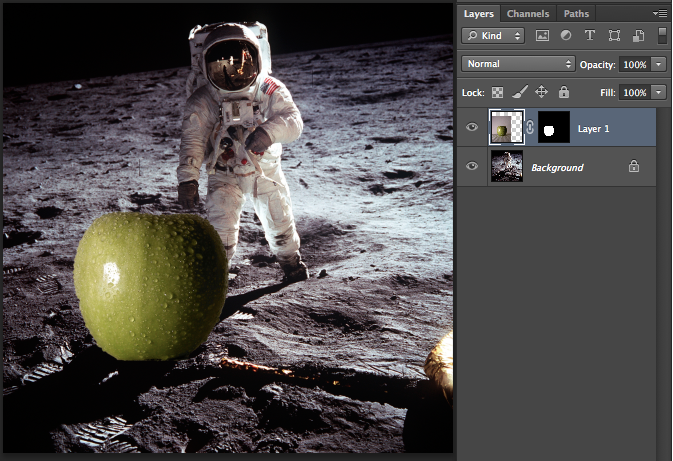This screenshot has width=673, height=461.
Task: Open the Layers panel options menu
Action: point(660,13)
